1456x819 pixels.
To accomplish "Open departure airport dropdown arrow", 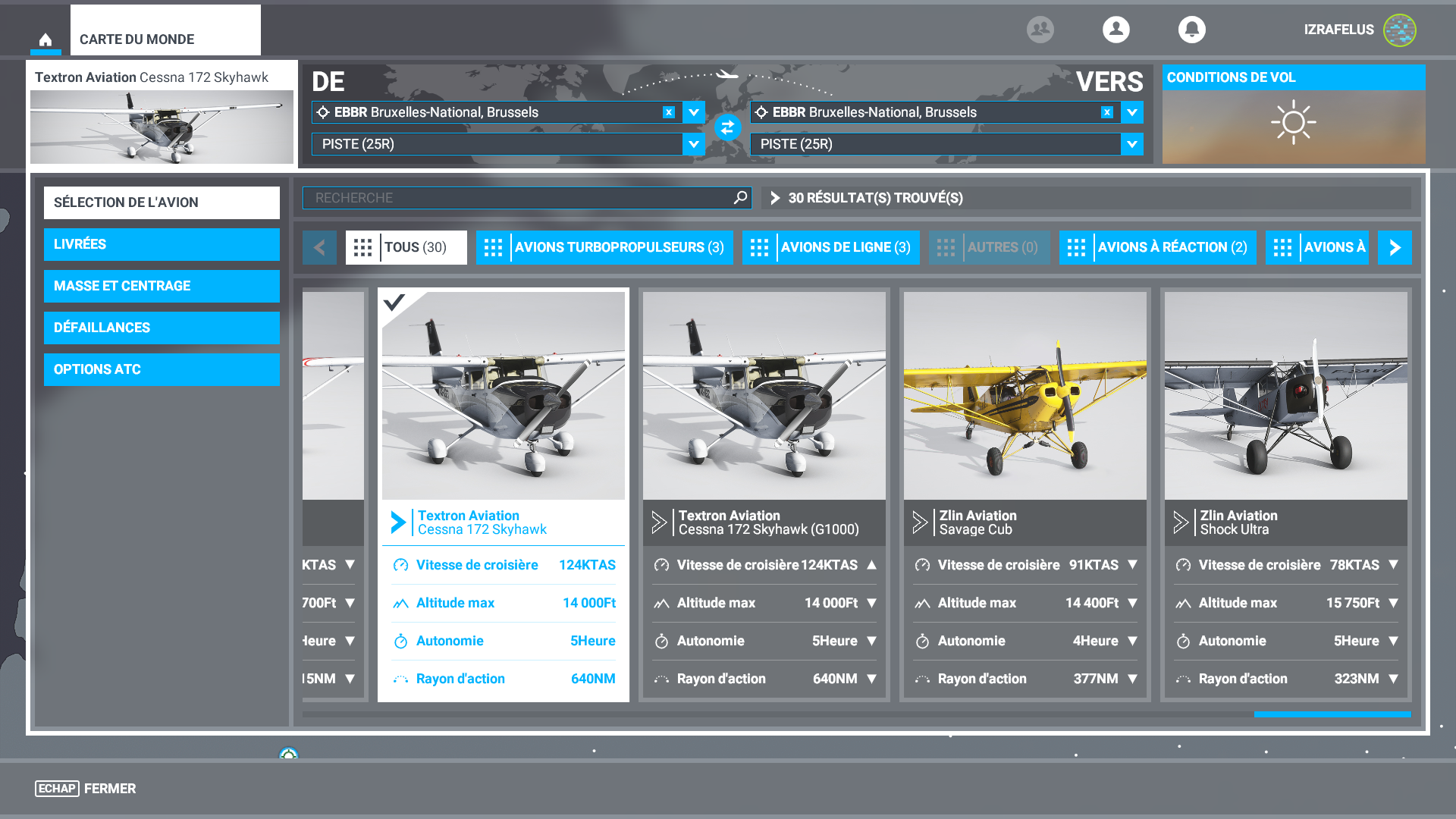I will 693,112.
